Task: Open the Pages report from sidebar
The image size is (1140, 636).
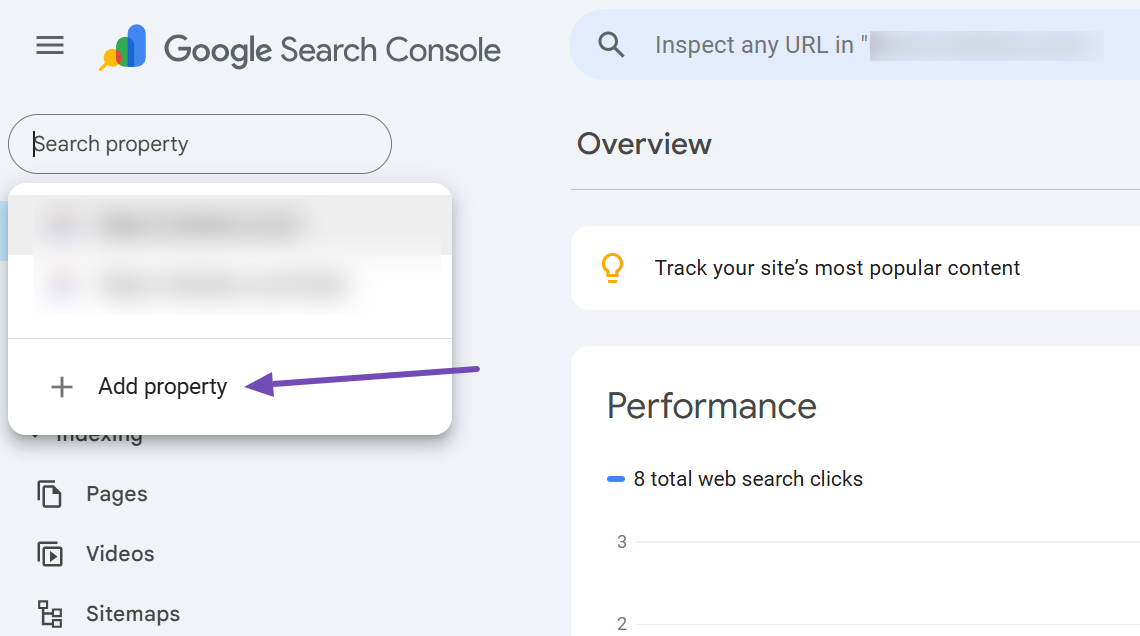Action: (x=116, y=493)
